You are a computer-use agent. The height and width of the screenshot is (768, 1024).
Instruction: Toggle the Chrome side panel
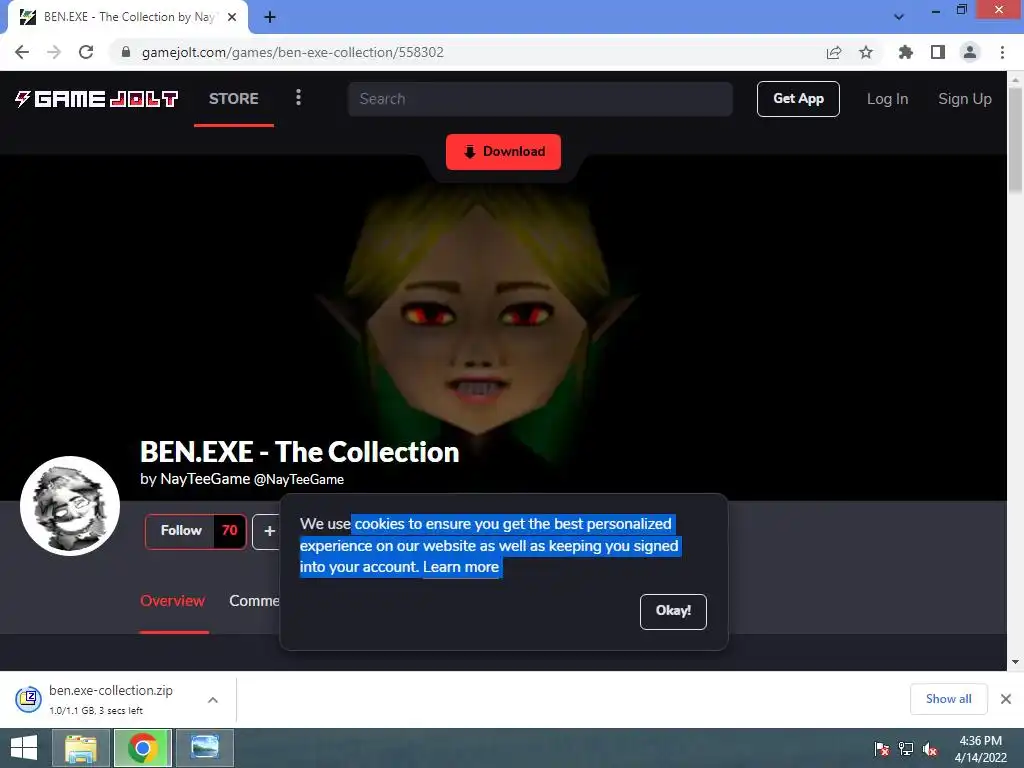(938, 52)
